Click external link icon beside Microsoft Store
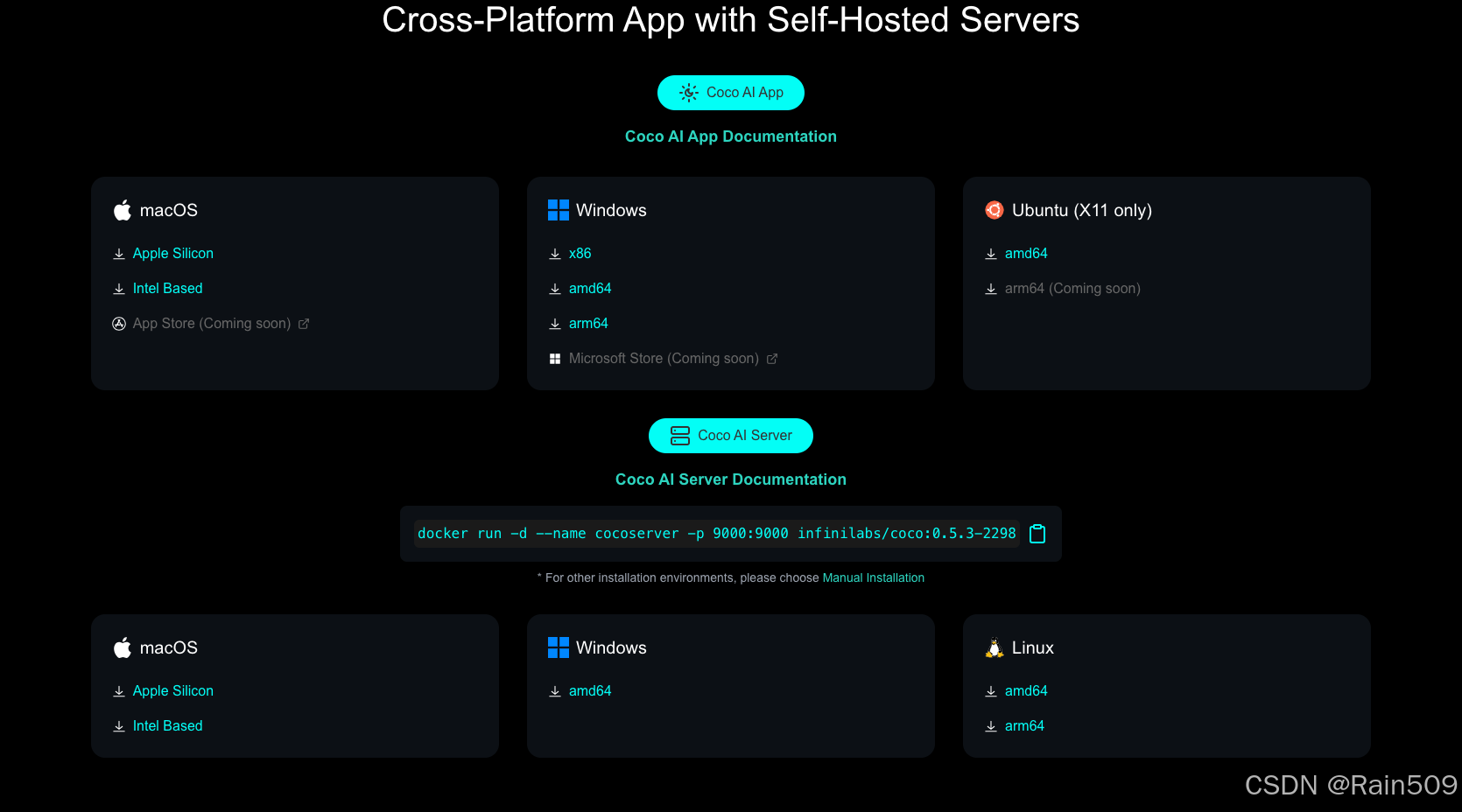This screenshot has height=812, width=1462. (x=772, y=359)
